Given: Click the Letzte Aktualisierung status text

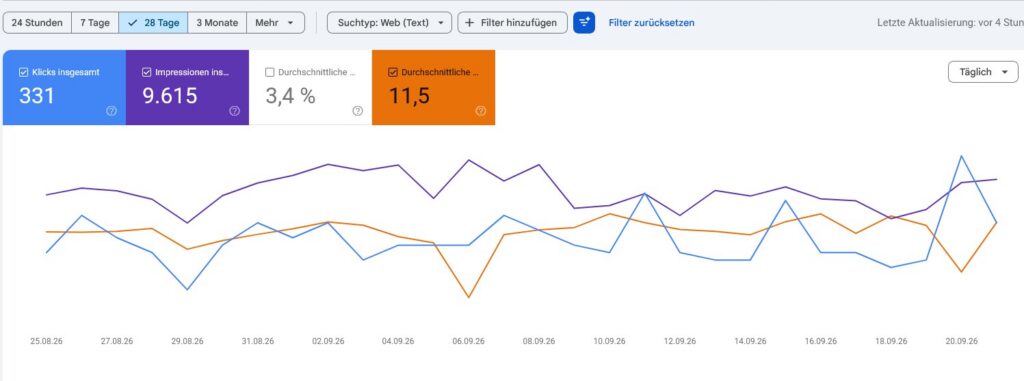Looking at the screenshot, I should (950, 22).
